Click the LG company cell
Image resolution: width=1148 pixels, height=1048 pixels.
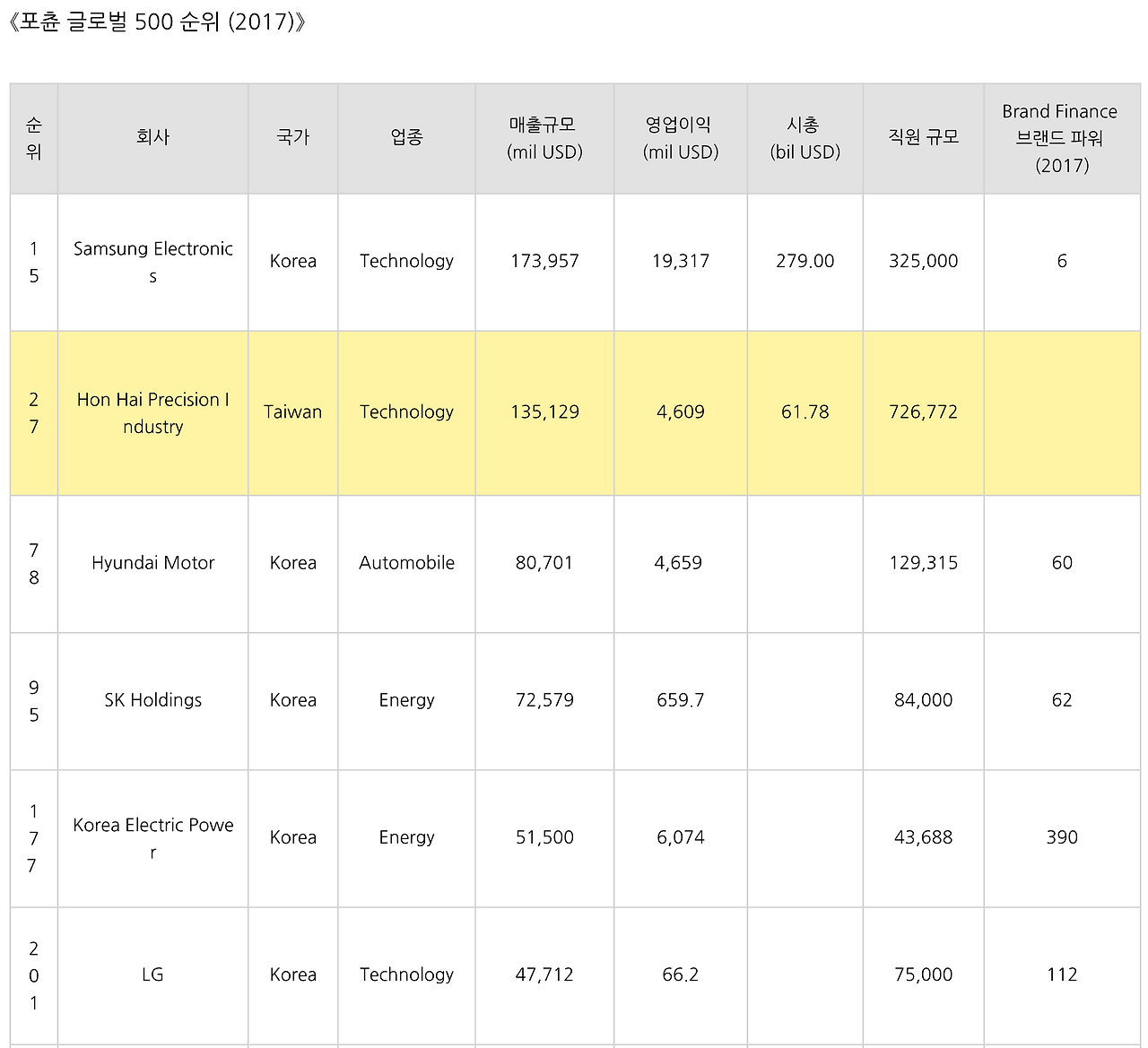tap(152, 975)
